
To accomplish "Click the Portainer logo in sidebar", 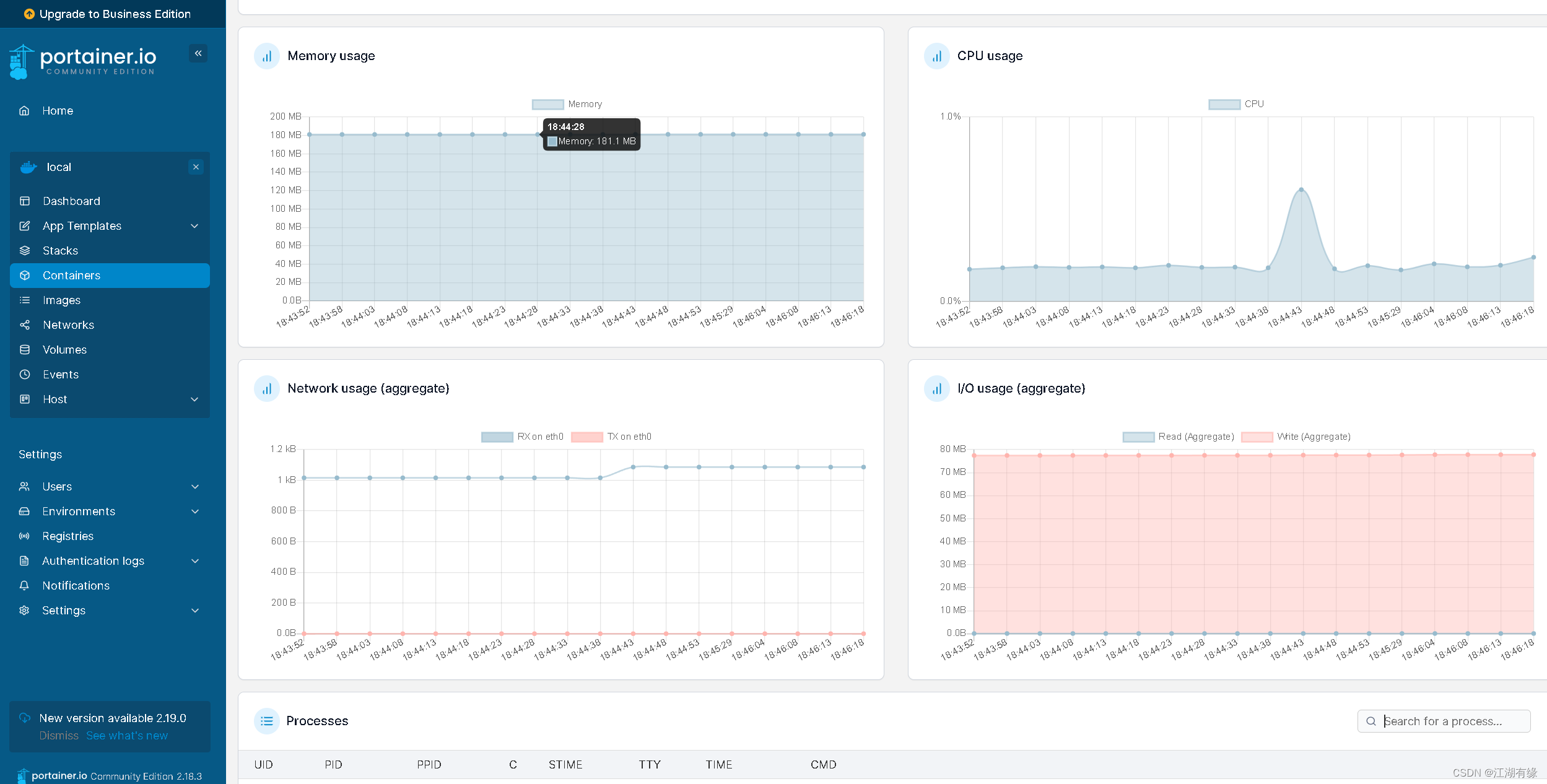I will (82, 61).
